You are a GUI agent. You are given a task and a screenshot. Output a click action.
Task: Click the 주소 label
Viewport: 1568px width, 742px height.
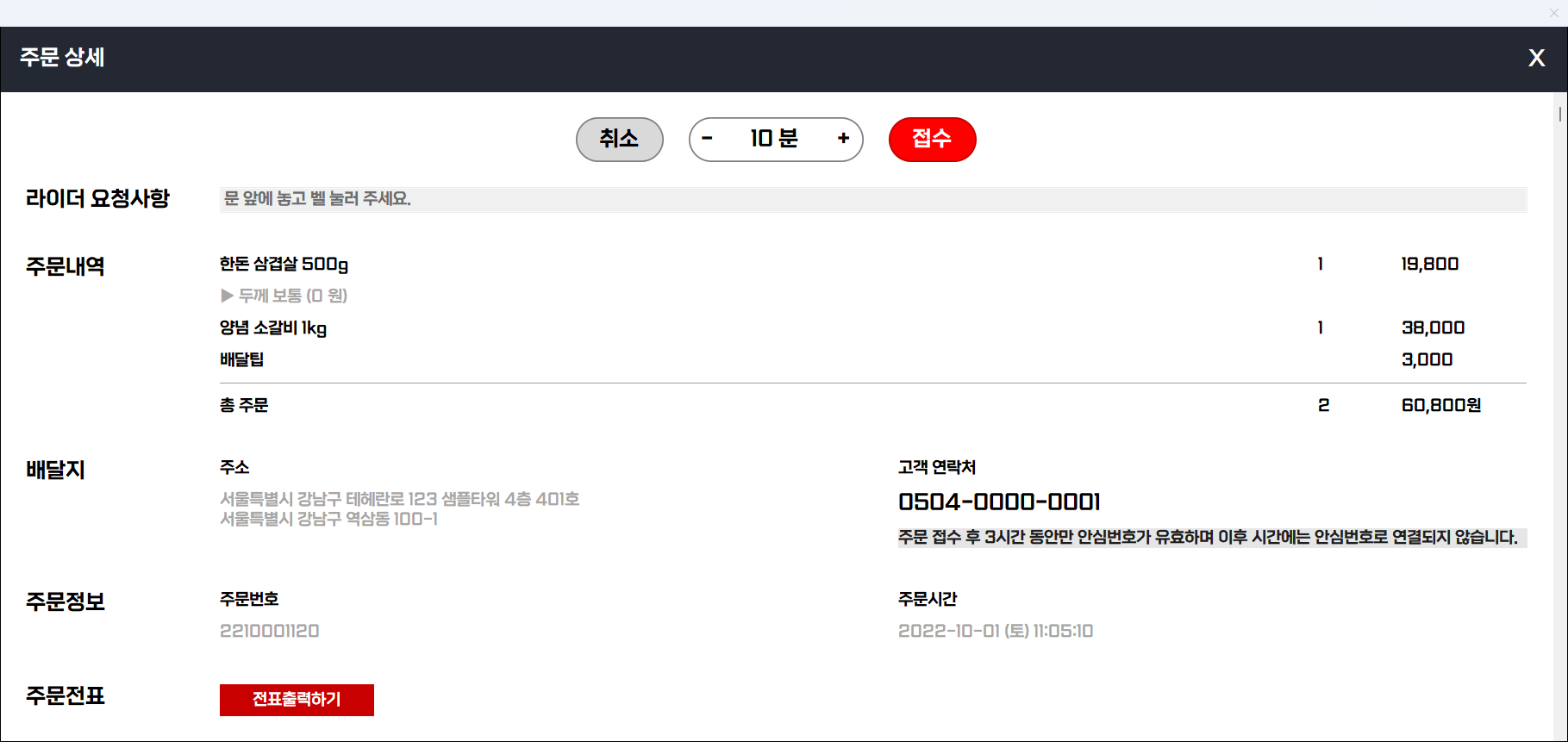coord(234,467)
